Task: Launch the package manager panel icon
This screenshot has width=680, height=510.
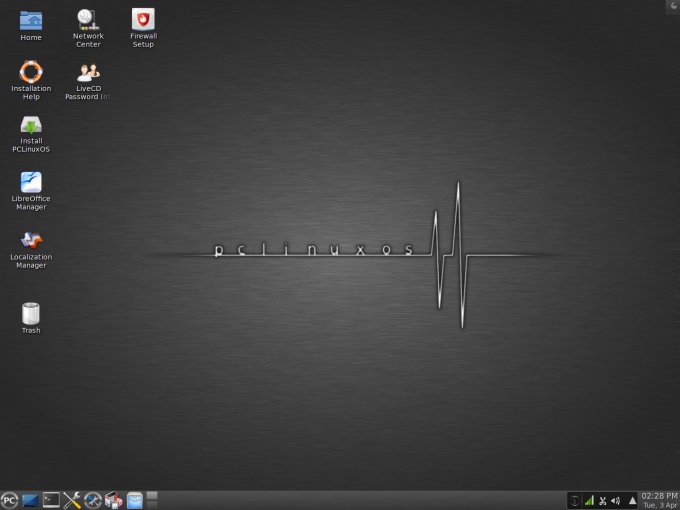Action: [x=114, y=500]
